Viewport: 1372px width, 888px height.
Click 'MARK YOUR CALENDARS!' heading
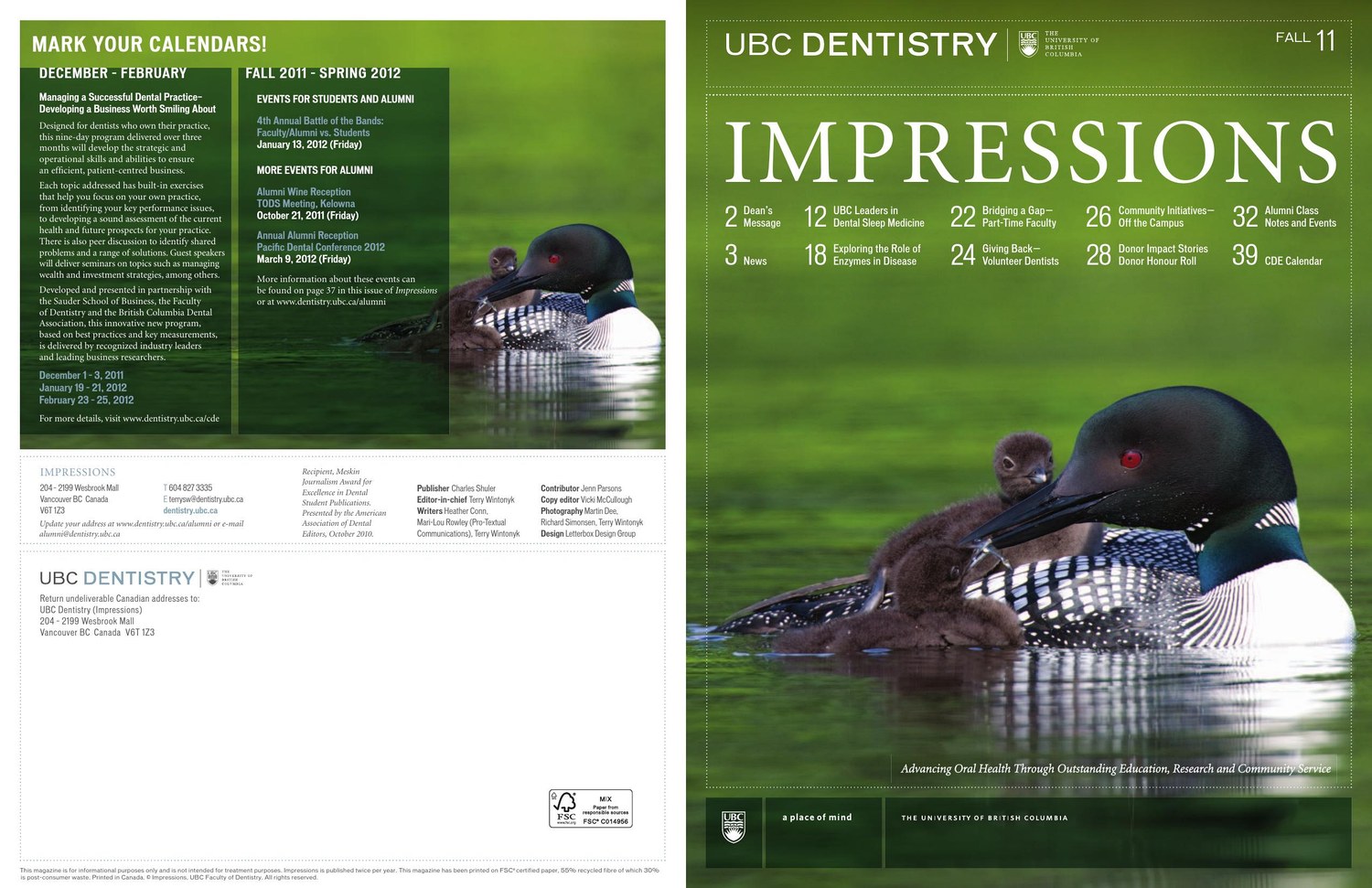(149, 44)
